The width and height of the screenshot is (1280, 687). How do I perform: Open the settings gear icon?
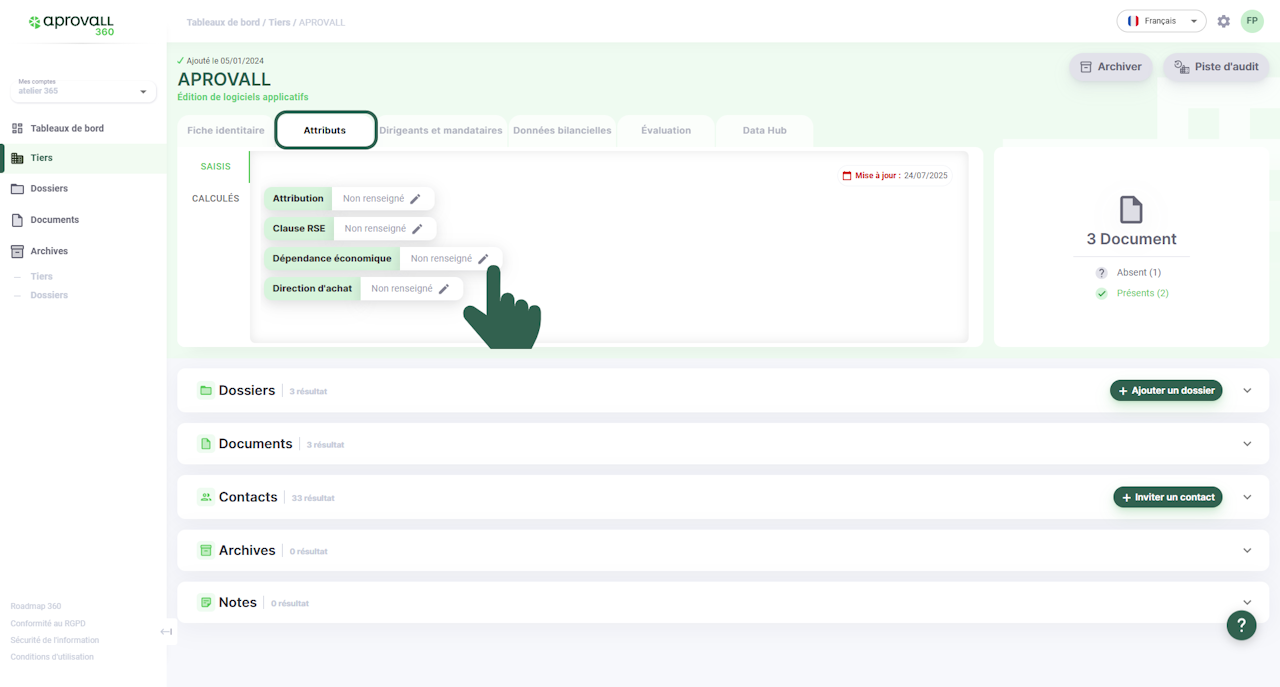pos(1223,21)
